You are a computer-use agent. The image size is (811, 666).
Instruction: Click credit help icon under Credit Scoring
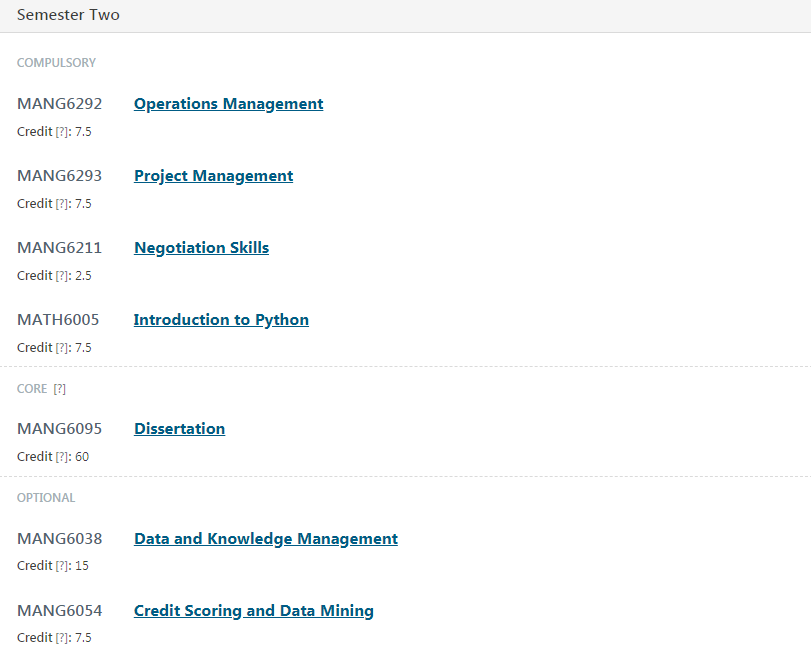pyautogui.click(x=62, y=638)
